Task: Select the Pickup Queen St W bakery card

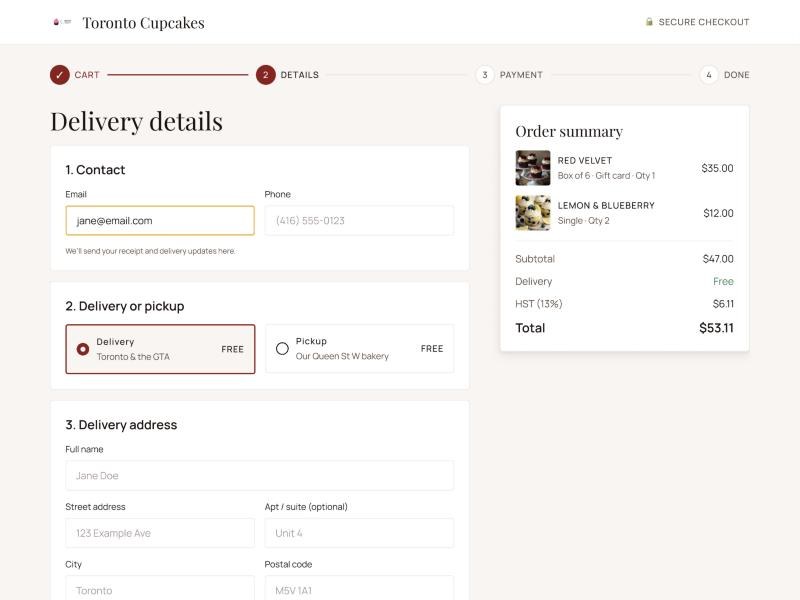Action: 359,349
